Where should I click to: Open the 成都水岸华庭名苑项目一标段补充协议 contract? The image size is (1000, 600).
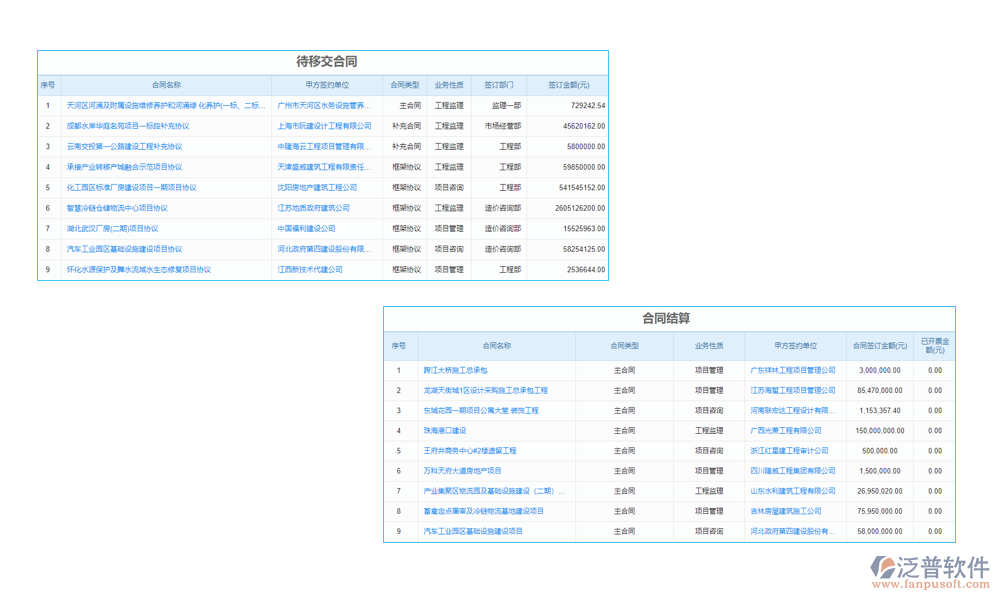pyautogui.click(x=128, y=126)
